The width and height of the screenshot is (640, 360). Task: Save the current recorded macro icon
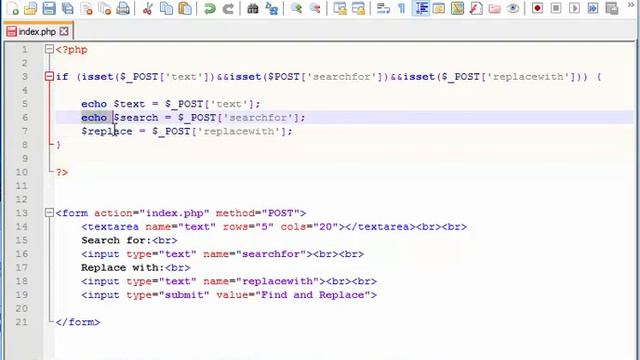[x=612, y=8]
